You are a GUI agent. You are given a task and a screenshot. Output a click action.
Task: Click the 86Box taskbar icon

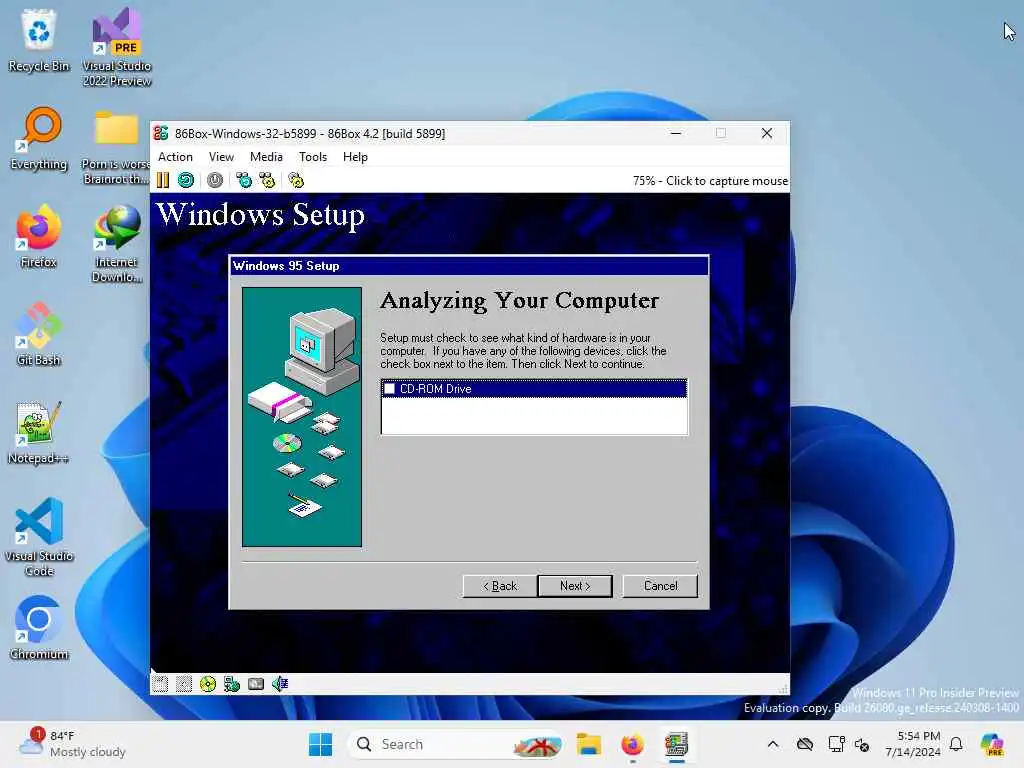[677, 744]
